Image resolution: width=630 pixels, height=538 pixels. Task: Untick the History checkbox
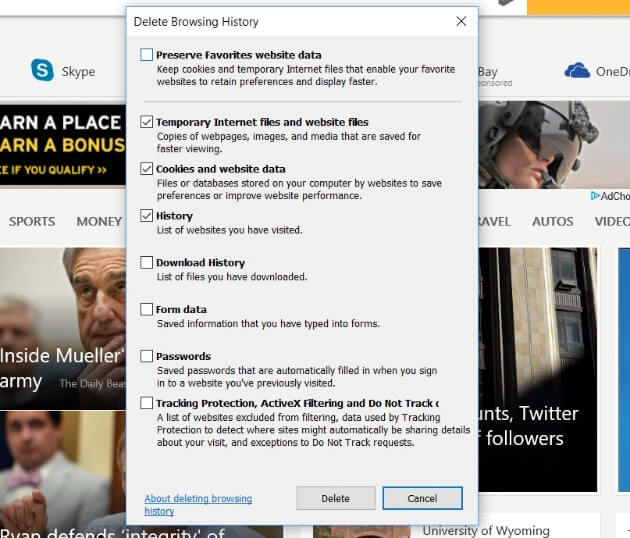[147, 216]
